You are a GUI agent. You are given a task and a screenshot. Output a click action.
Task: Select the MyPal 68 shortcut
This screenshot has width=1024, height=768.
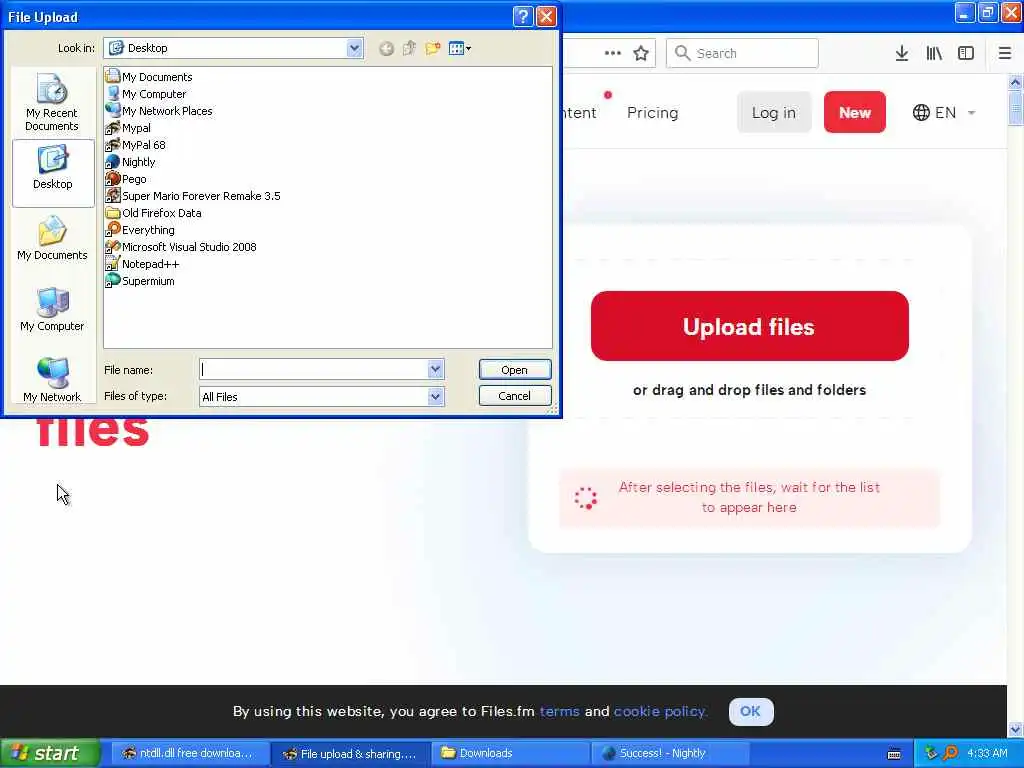[136, 145]
